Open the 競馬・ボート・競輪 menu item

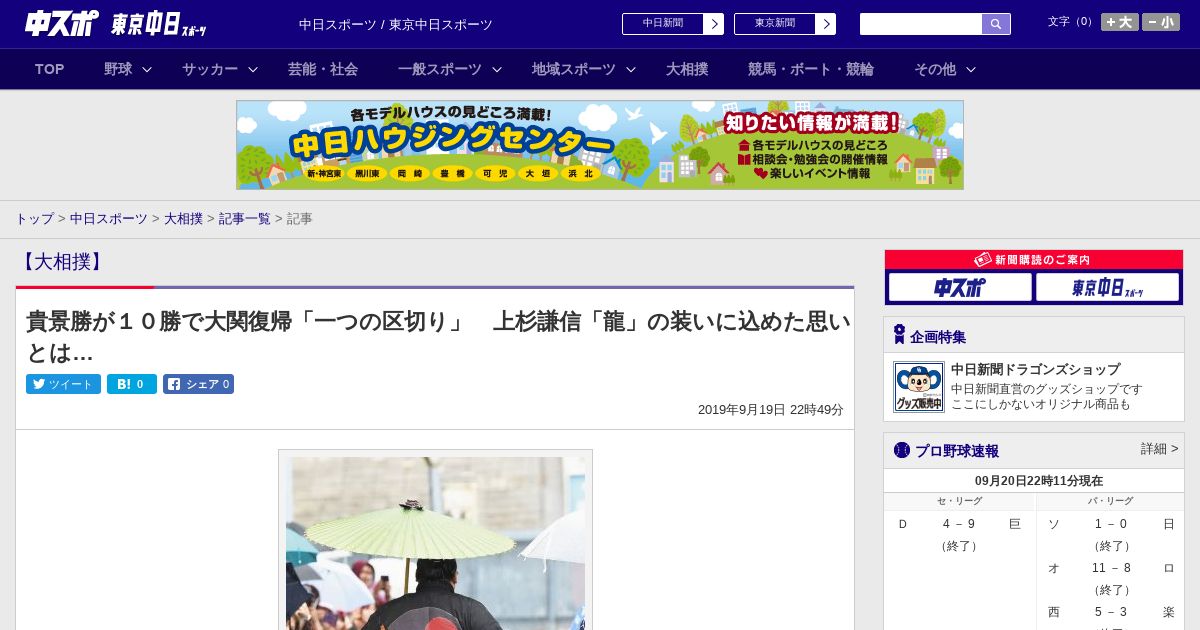(x=811, y=69)
